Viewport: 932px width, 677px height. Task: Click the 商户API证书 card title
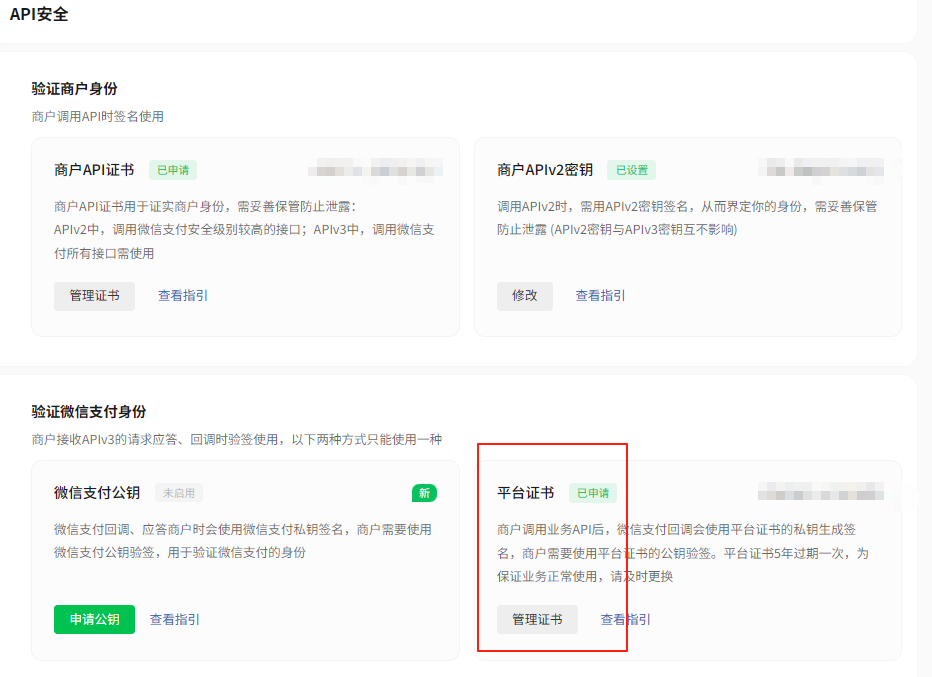click(x=94, y=170)
